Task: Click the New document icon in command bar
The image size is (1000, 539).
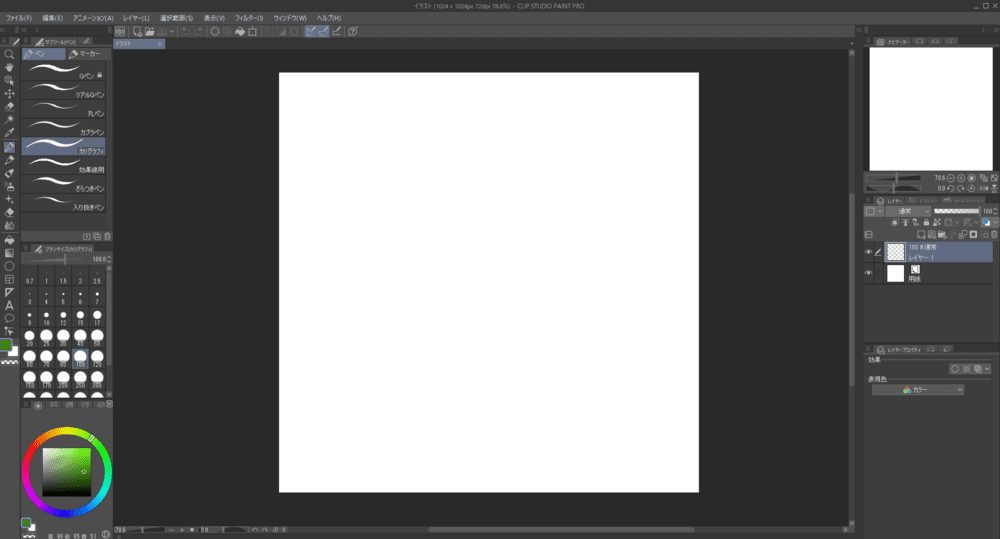Action: point(137,31)
